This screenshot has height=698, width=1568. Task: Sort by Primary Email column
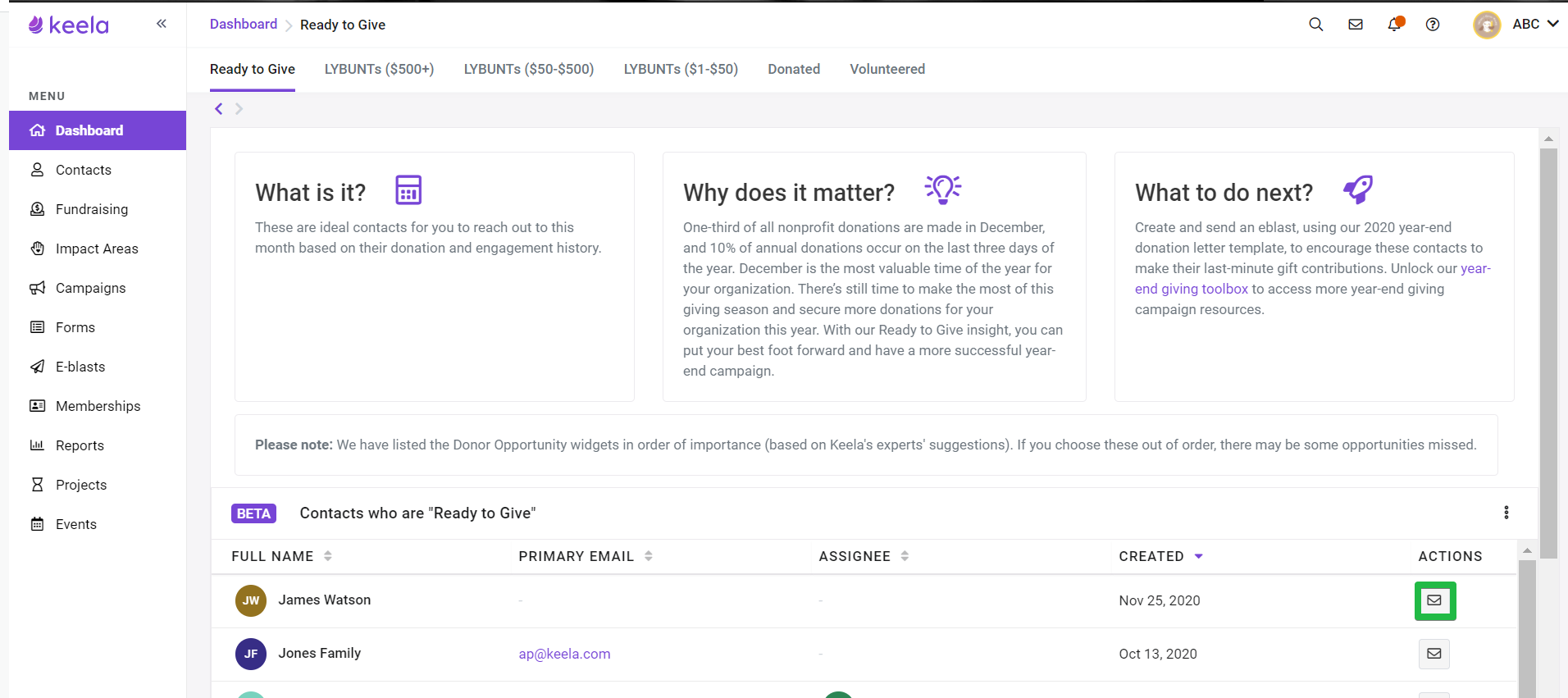tap(586, 556)
